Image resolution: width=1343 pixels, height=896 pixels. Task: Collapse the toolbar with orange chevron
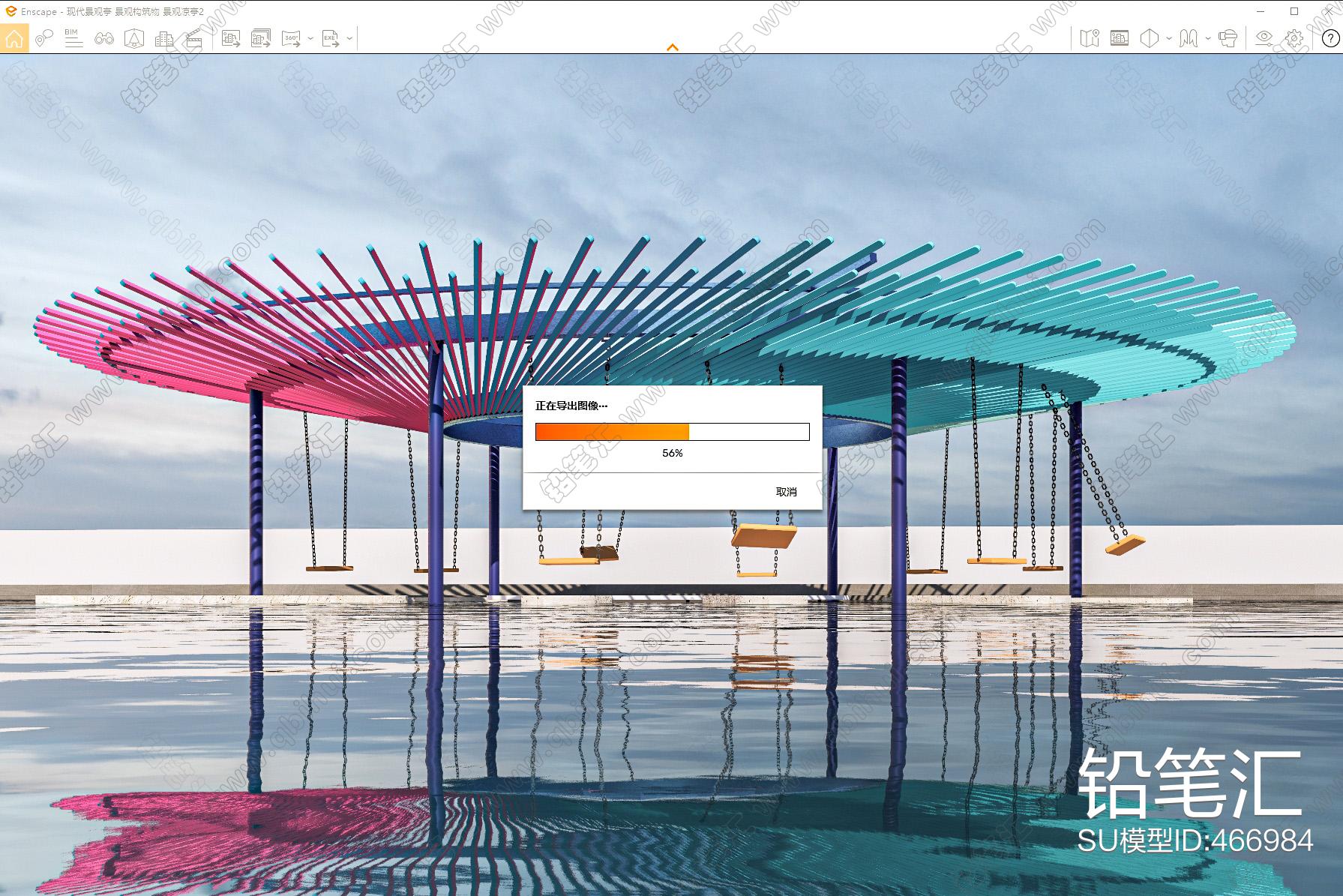[673, 47]
